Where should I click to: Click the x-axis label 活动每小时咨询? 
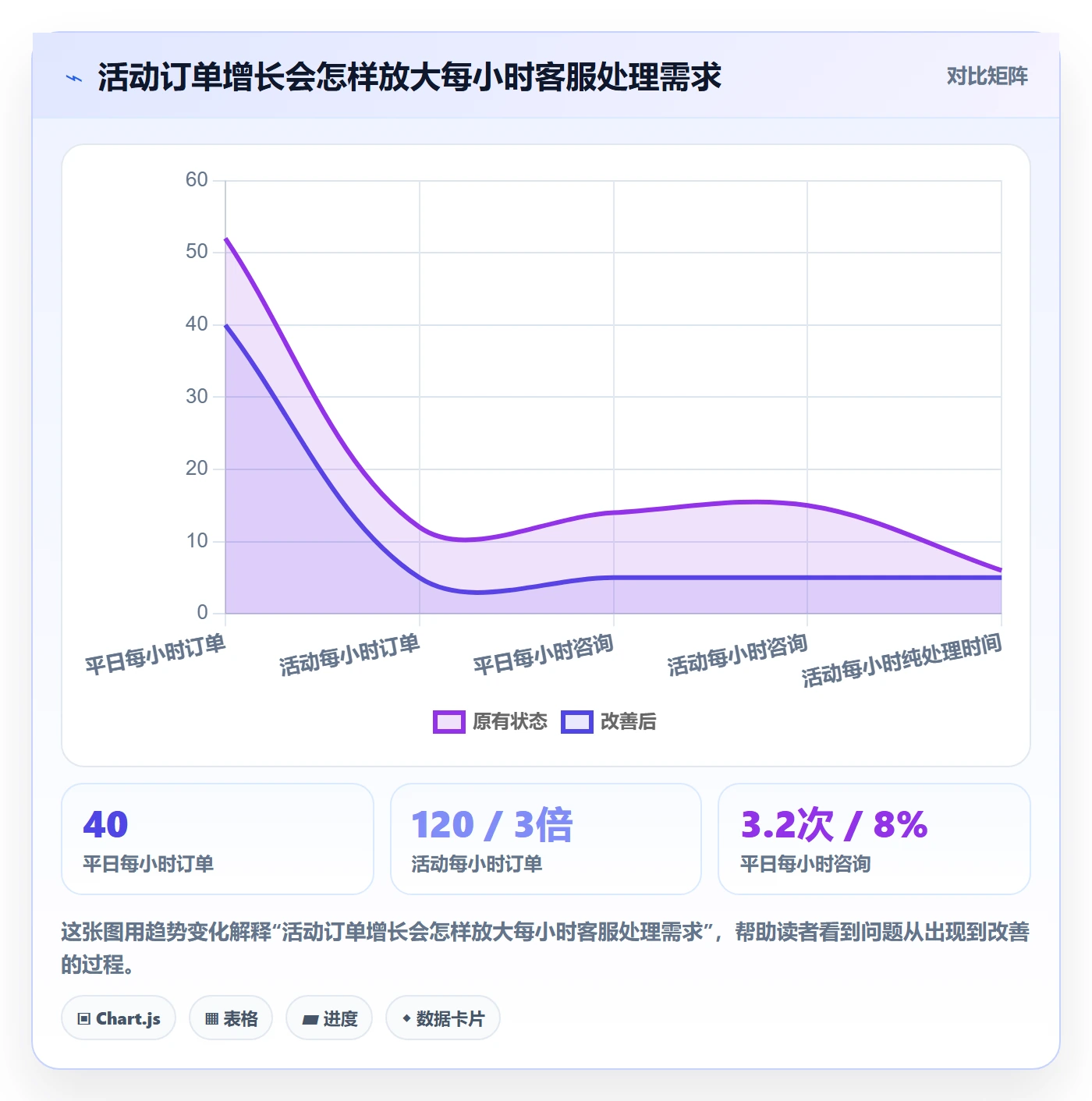737,654
